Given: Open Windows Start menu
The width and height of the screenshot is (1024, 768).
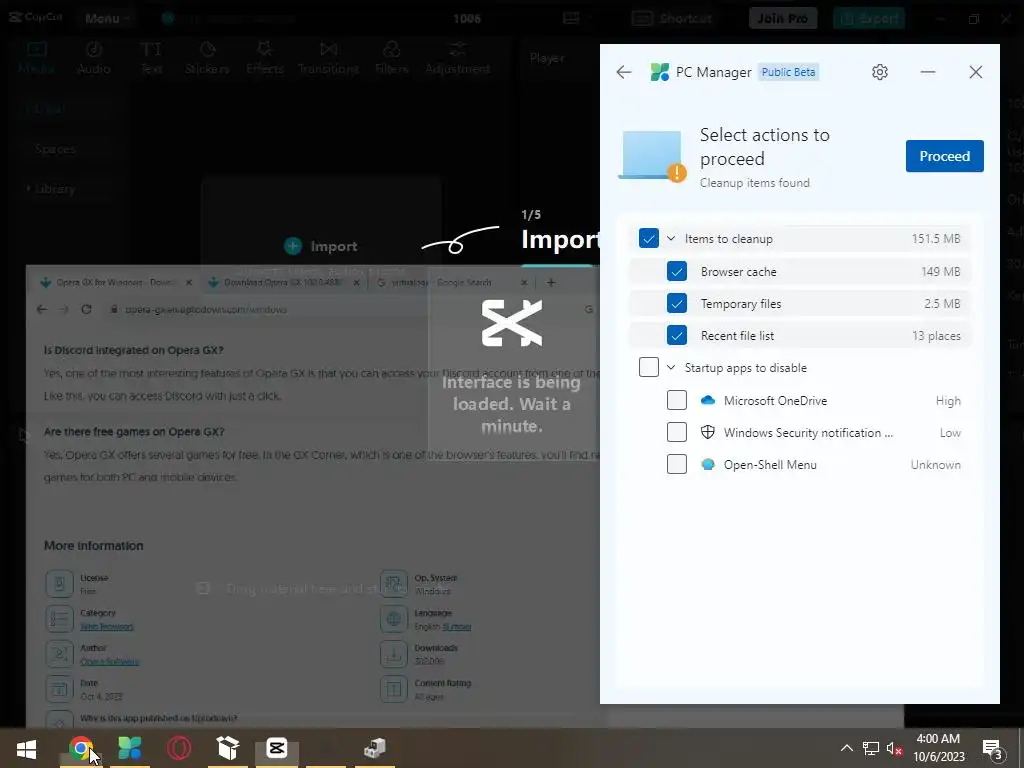Looking at the screenshot, I should coord(27,748).
